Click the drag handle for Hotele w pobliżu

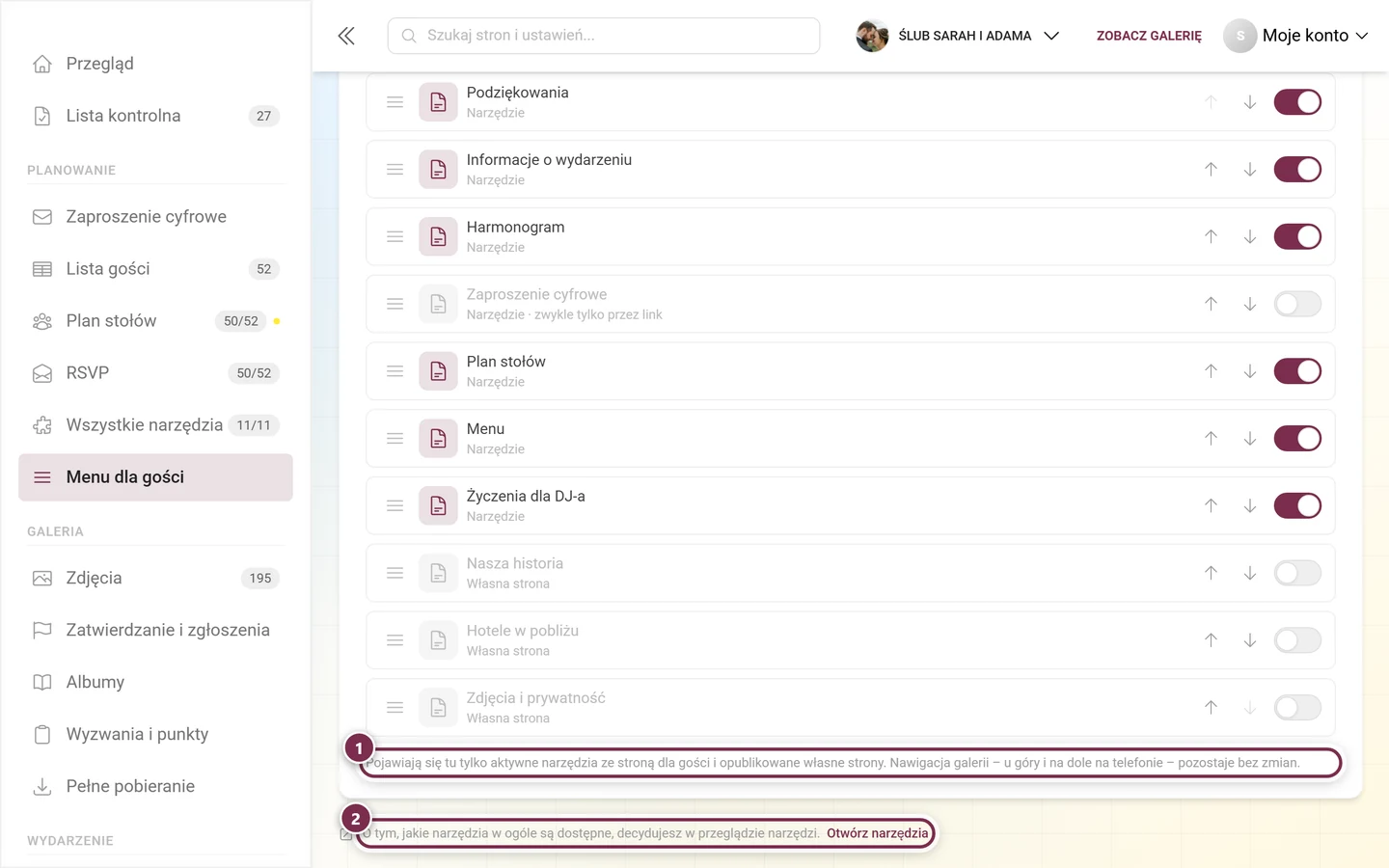coord(395,640)
